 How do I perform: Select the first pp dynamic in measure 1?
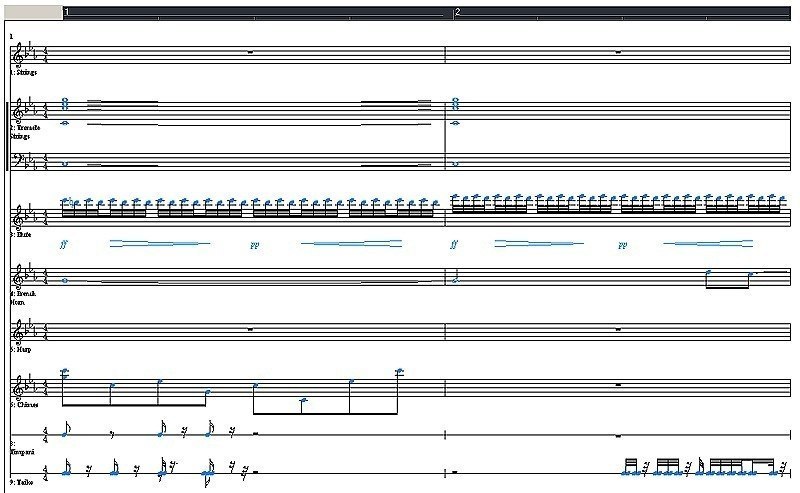tap(255, 244)
